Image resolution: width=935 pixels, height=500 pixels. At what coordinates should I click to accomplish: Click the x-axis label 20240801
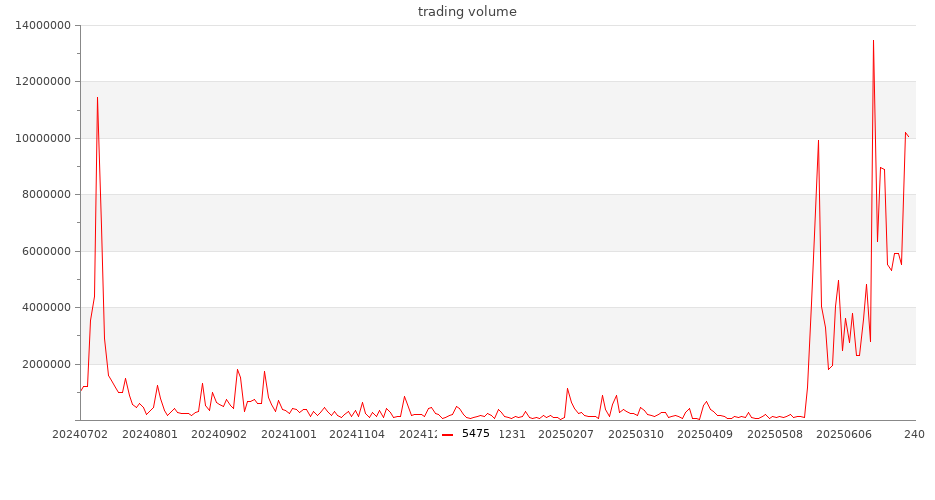click(x=149, y=434)
